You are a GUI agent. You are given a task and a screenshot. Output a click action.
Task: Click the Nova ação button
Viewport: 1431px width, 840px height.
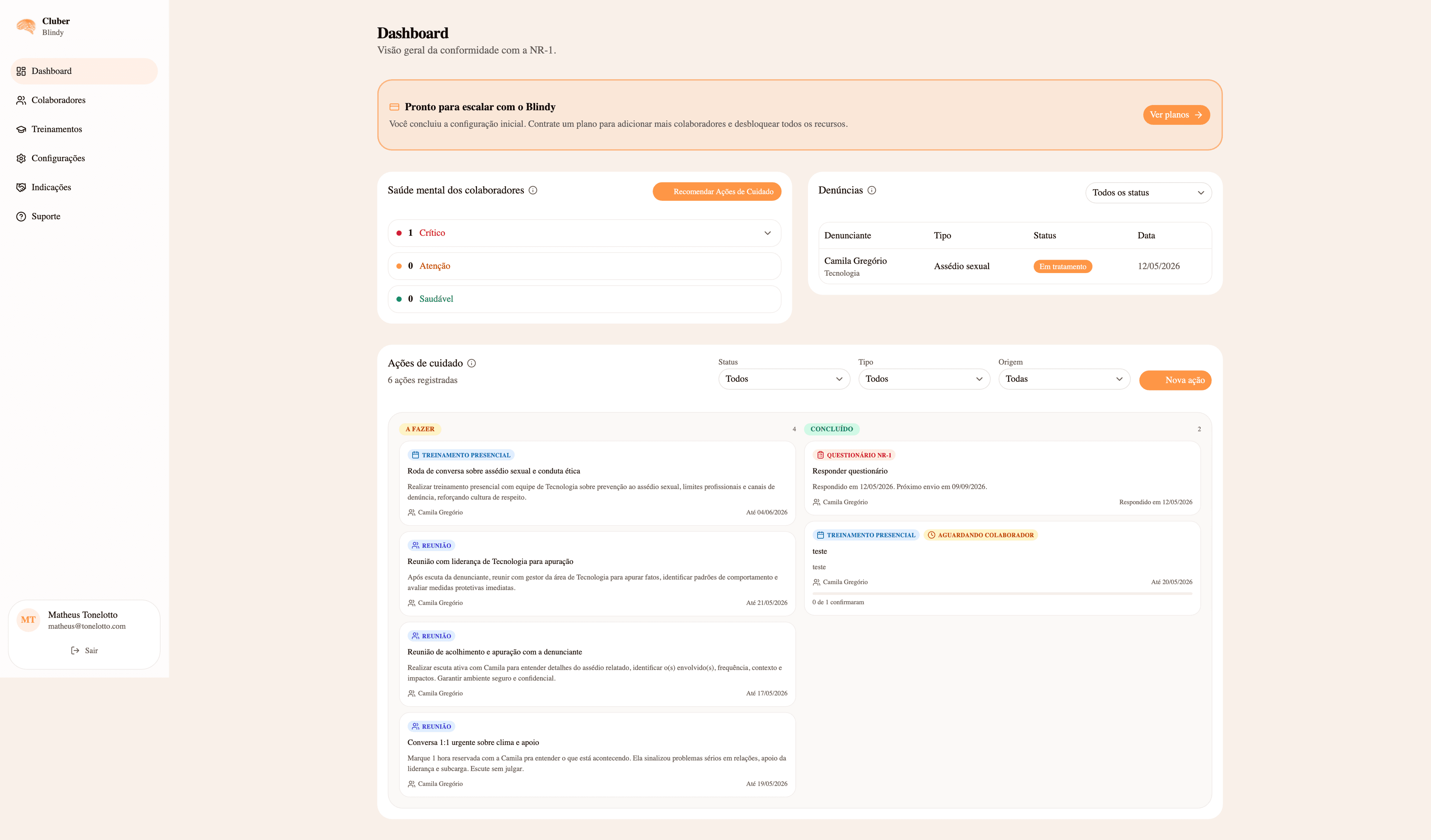(1175, 380)
